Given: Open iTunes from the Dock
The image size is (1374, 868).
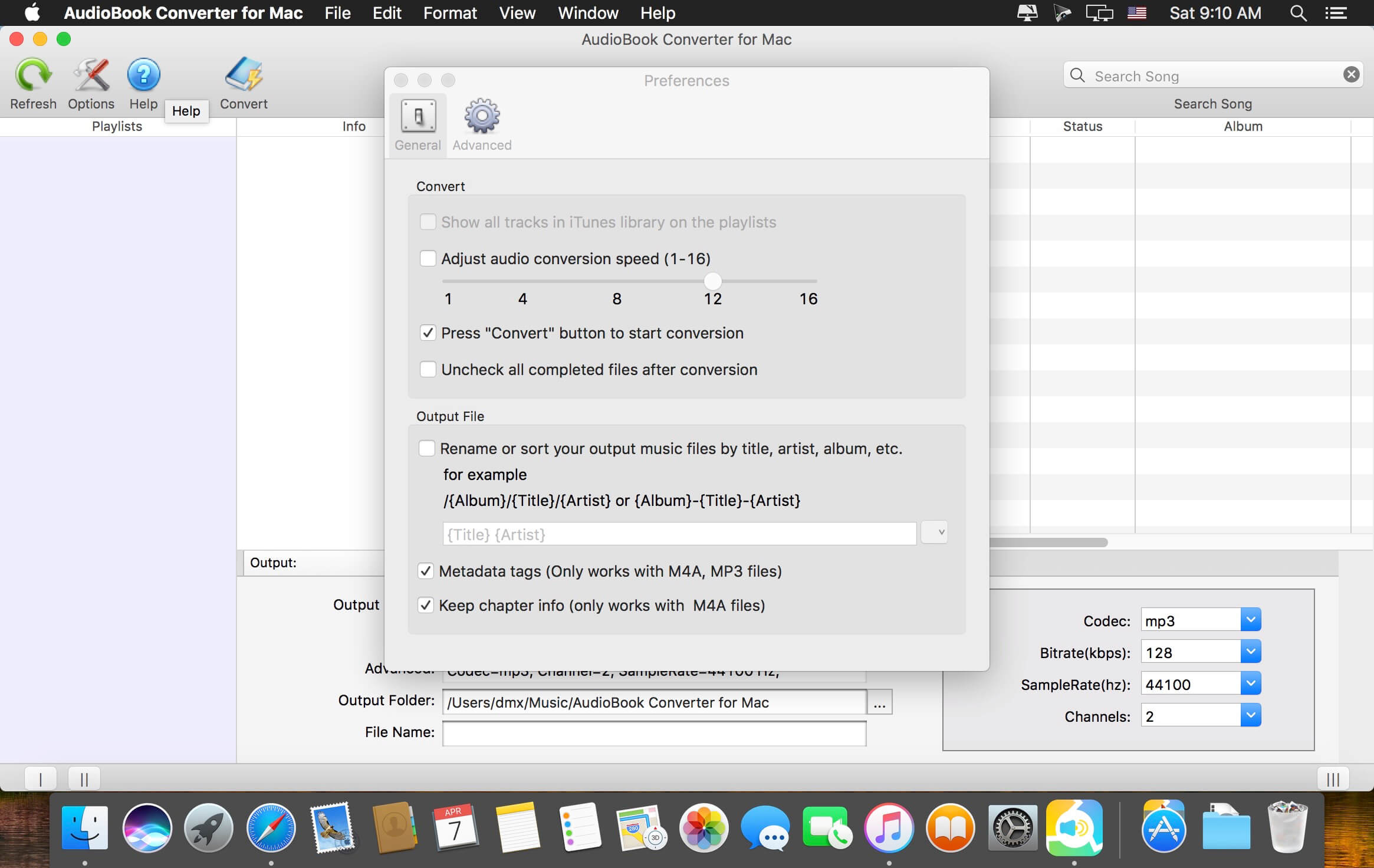Looking at the screenshot, I should [x=889, y=827].
